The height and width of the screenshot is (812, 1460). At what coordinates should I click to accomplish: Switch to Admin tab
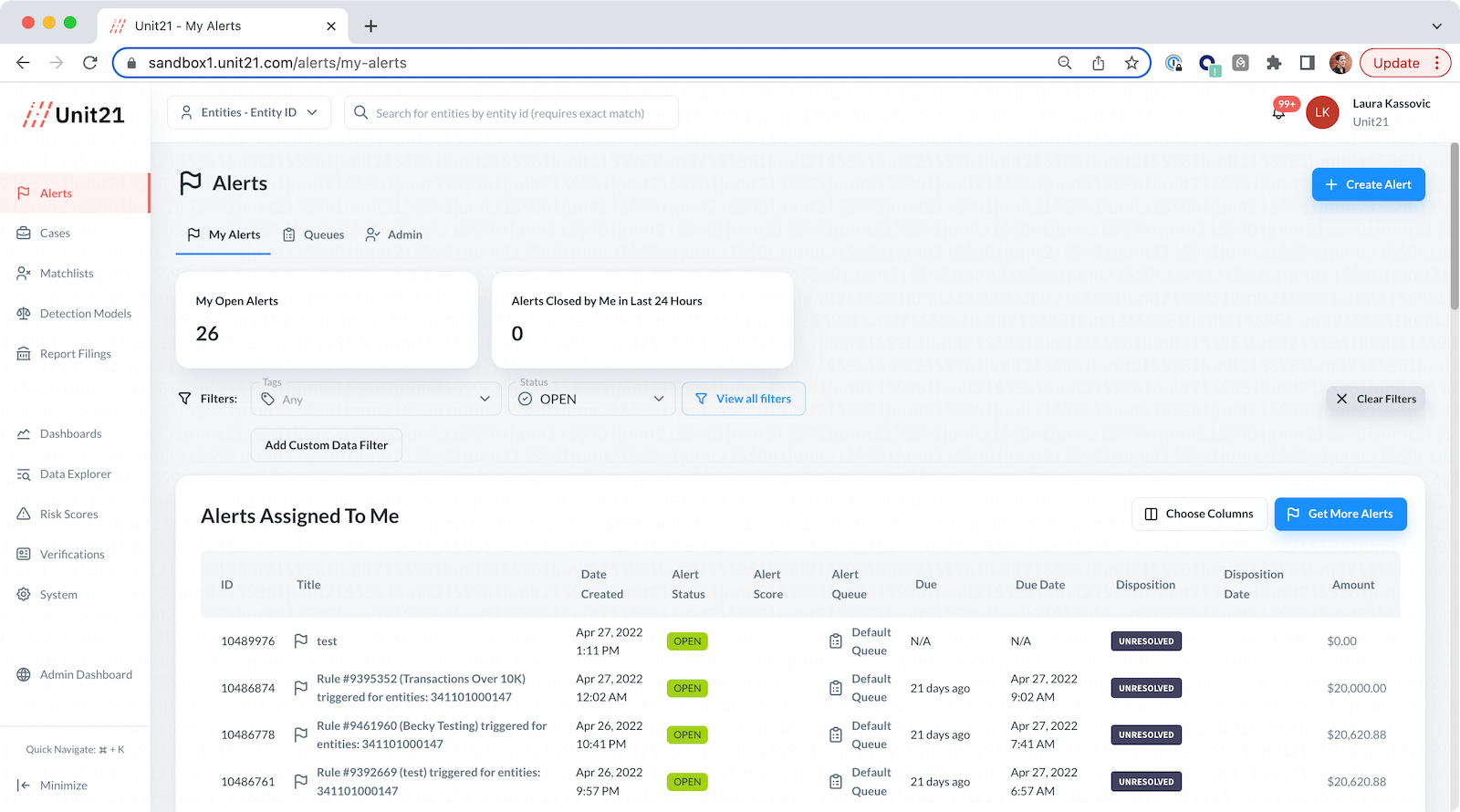pos(394,234)
